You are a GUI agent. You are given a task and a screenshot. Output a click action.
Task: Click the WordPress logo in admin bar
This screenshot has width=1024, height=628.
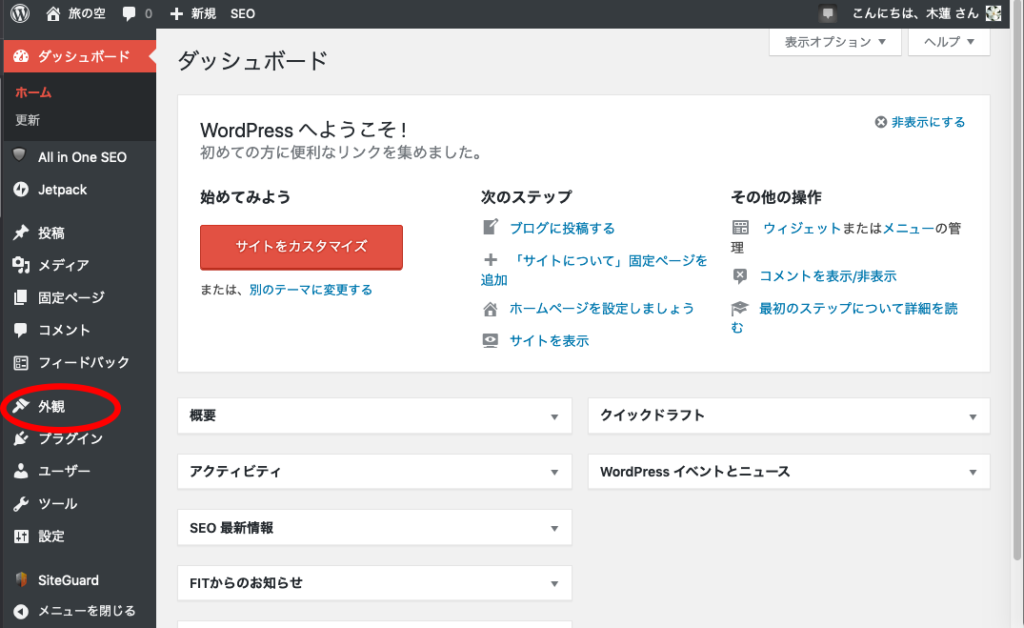[20, 14]
